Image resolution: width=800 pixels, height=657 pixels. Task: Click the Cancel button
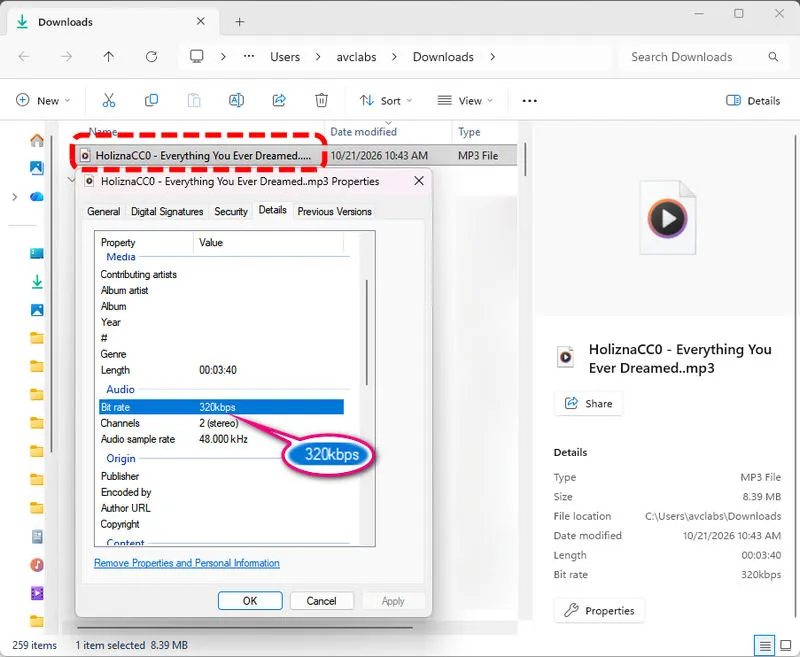tap(321, 601)
